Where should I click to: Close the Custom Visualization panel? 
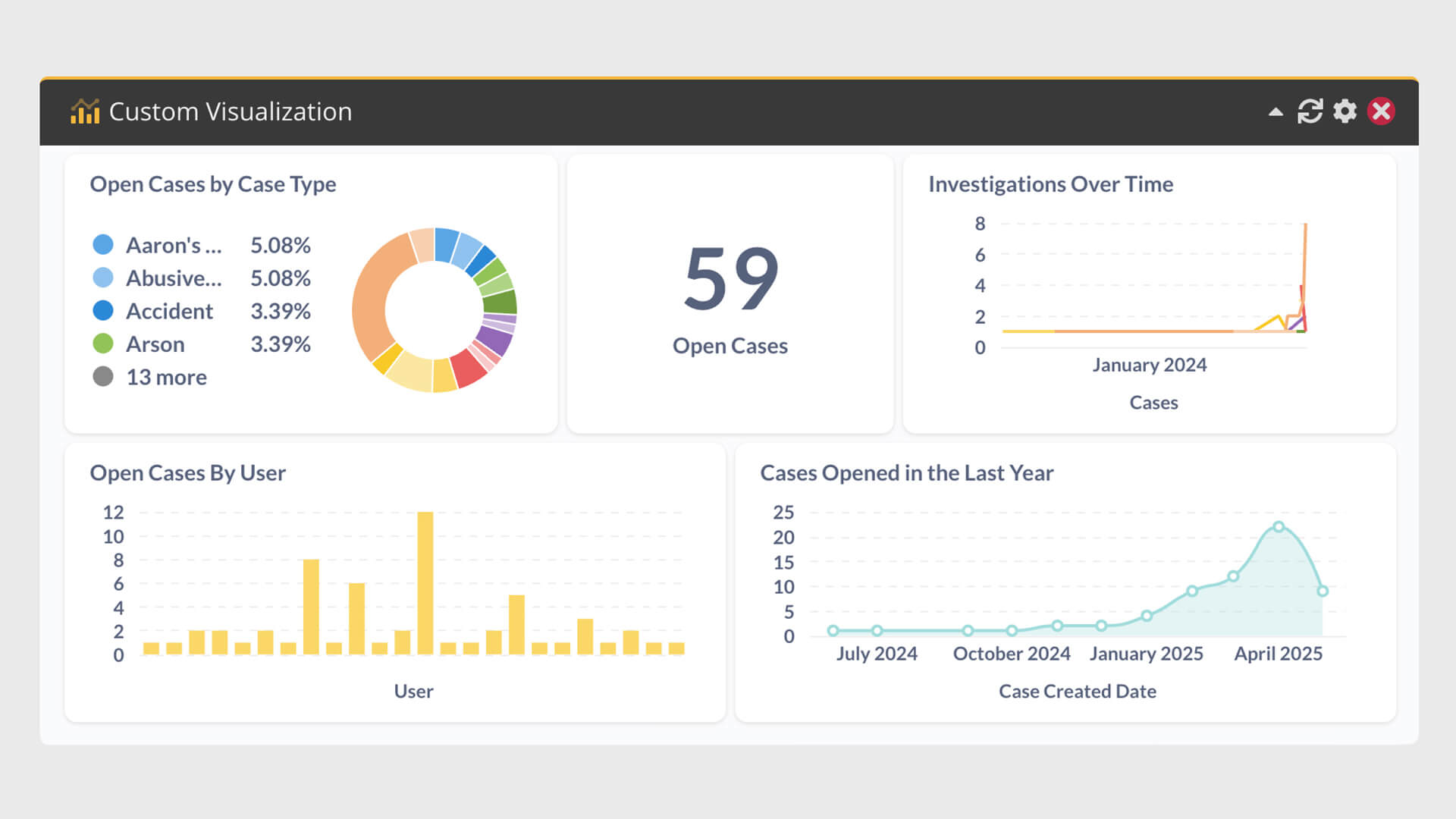(1382, 111)
